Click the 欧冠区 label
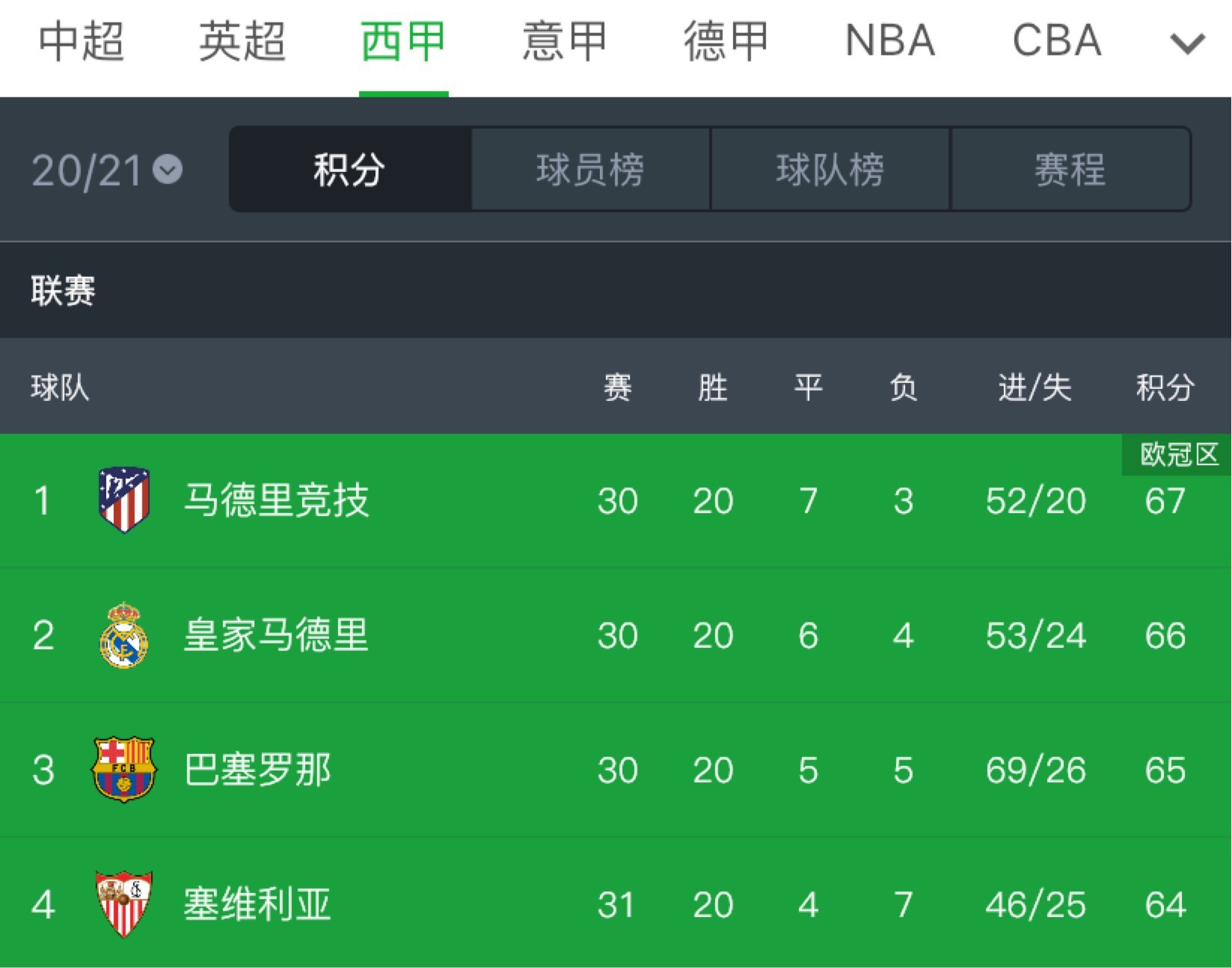 click(x=1174, y=453)
